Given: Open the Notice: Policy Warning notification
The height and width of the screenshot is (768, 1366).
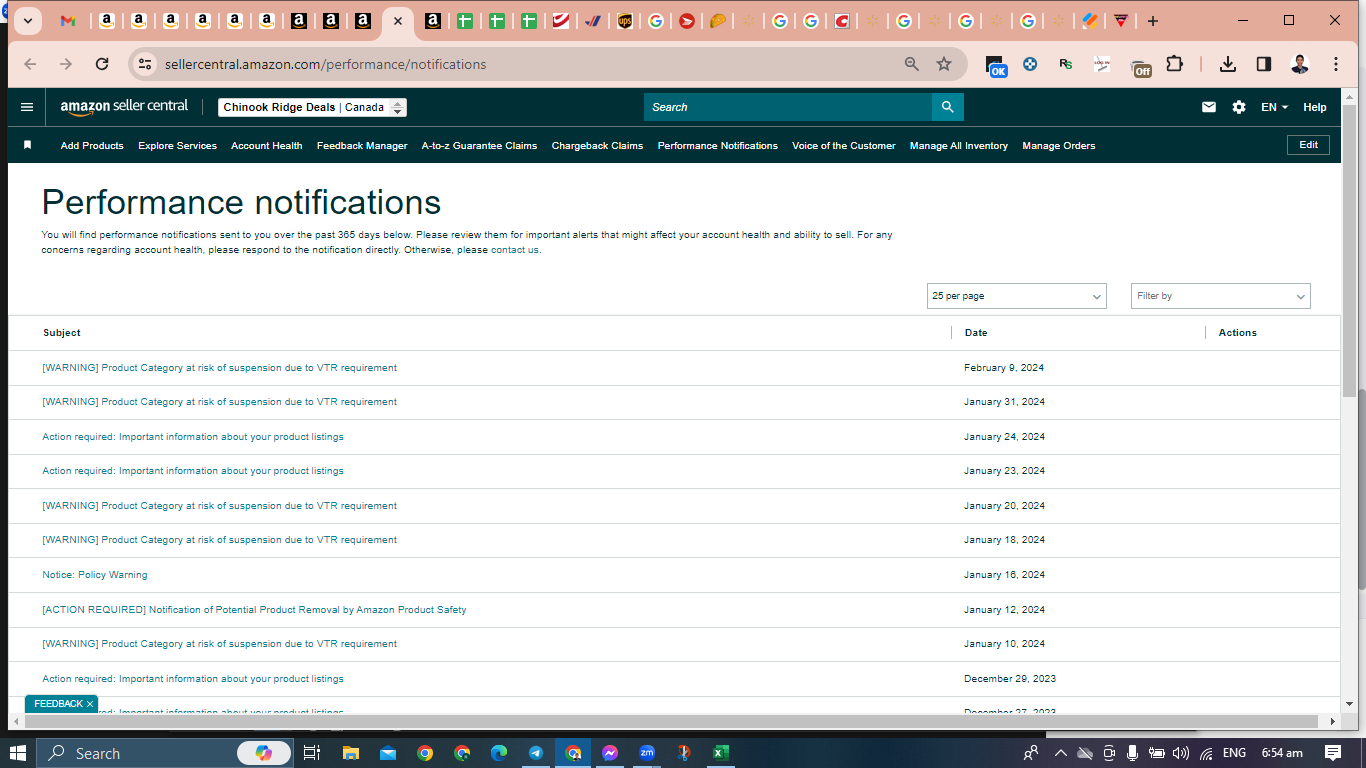Looking at the screenshot, I should (x=95, y=575).
